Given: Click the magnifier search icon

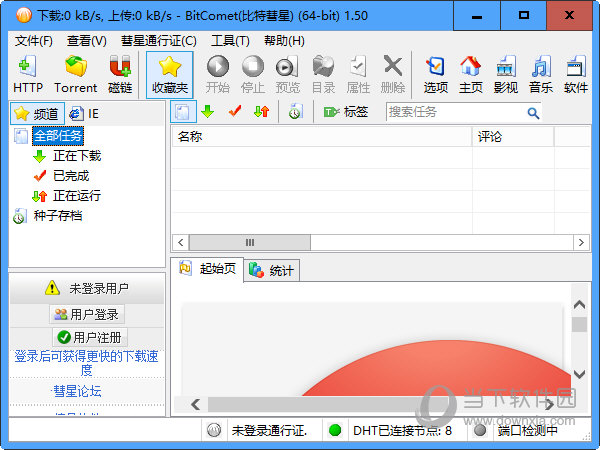Looking at the screenshot, I should click(533, 113).
